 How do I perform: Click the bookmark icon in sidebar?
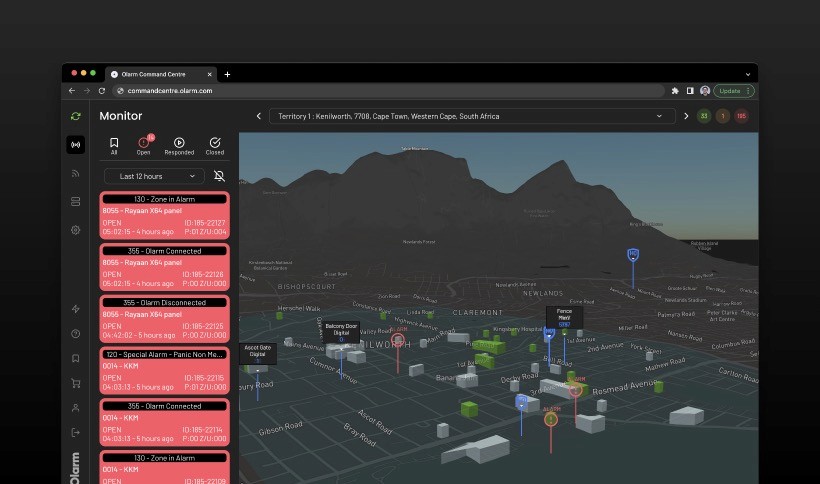[x=76, y=358]
